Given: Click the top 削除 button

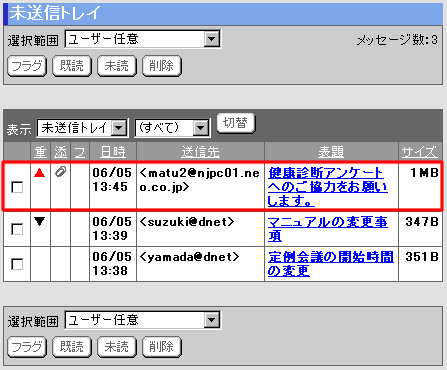Looking at the screenshot, I should [162, 66].
